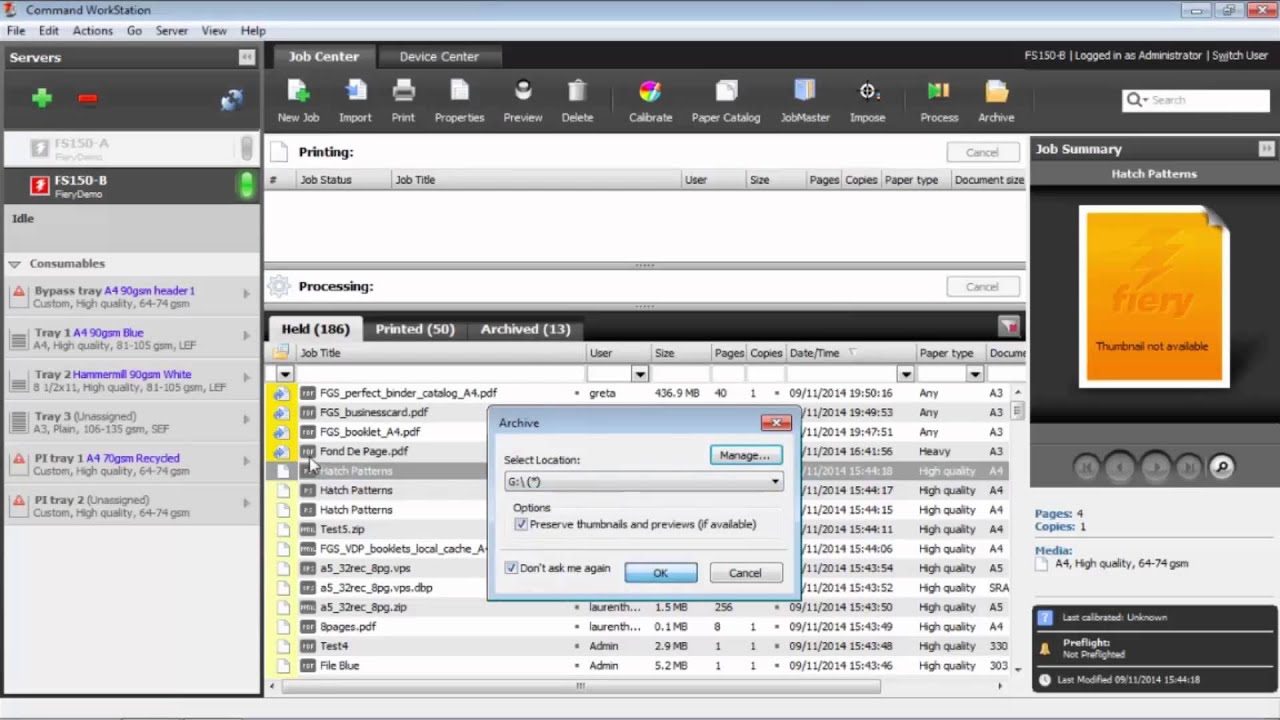Expand Bypass tray details arrow
The height and width of the screenshot is (720, 1280).
click(x=246, y=293)
